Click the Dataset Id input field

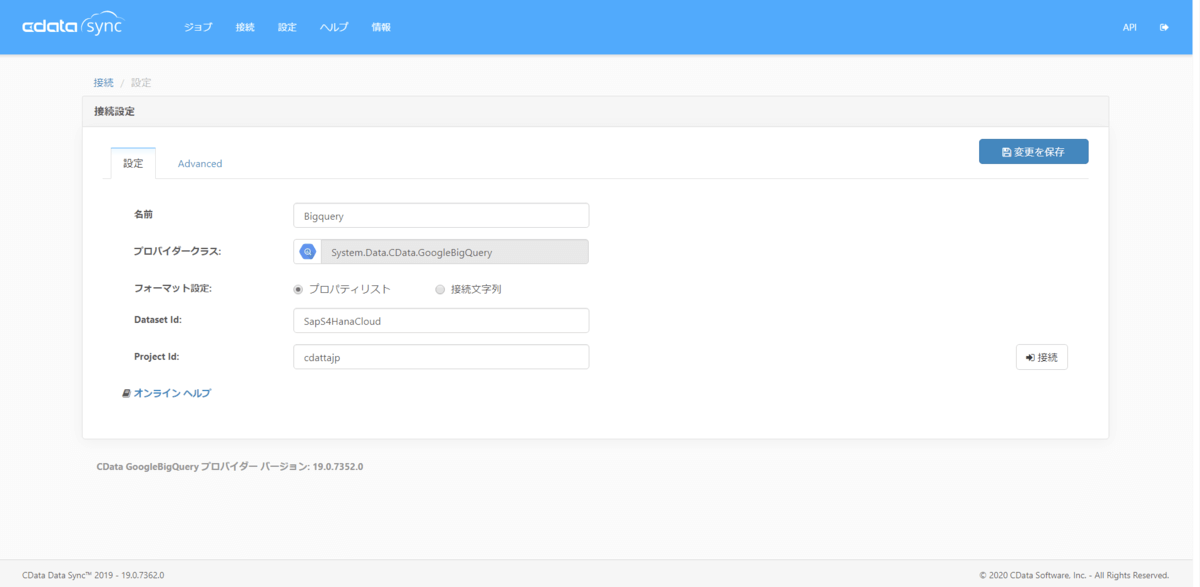441,320
